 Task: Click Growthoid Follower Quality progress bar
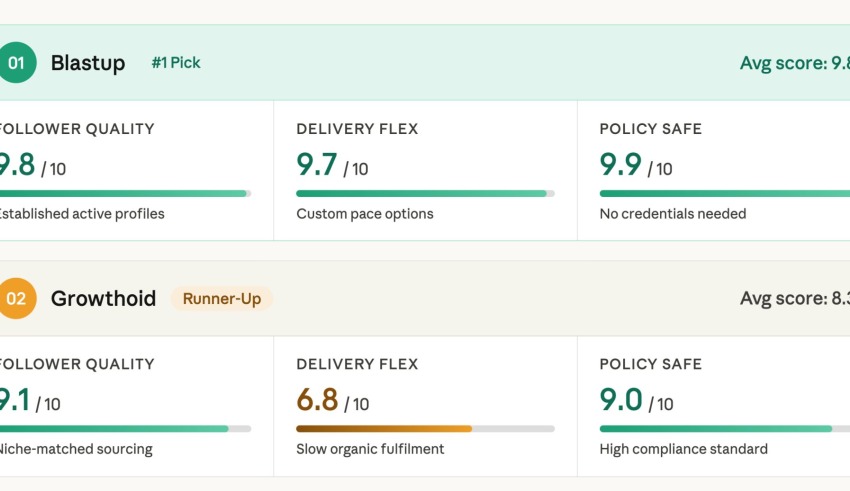(124, 429)
